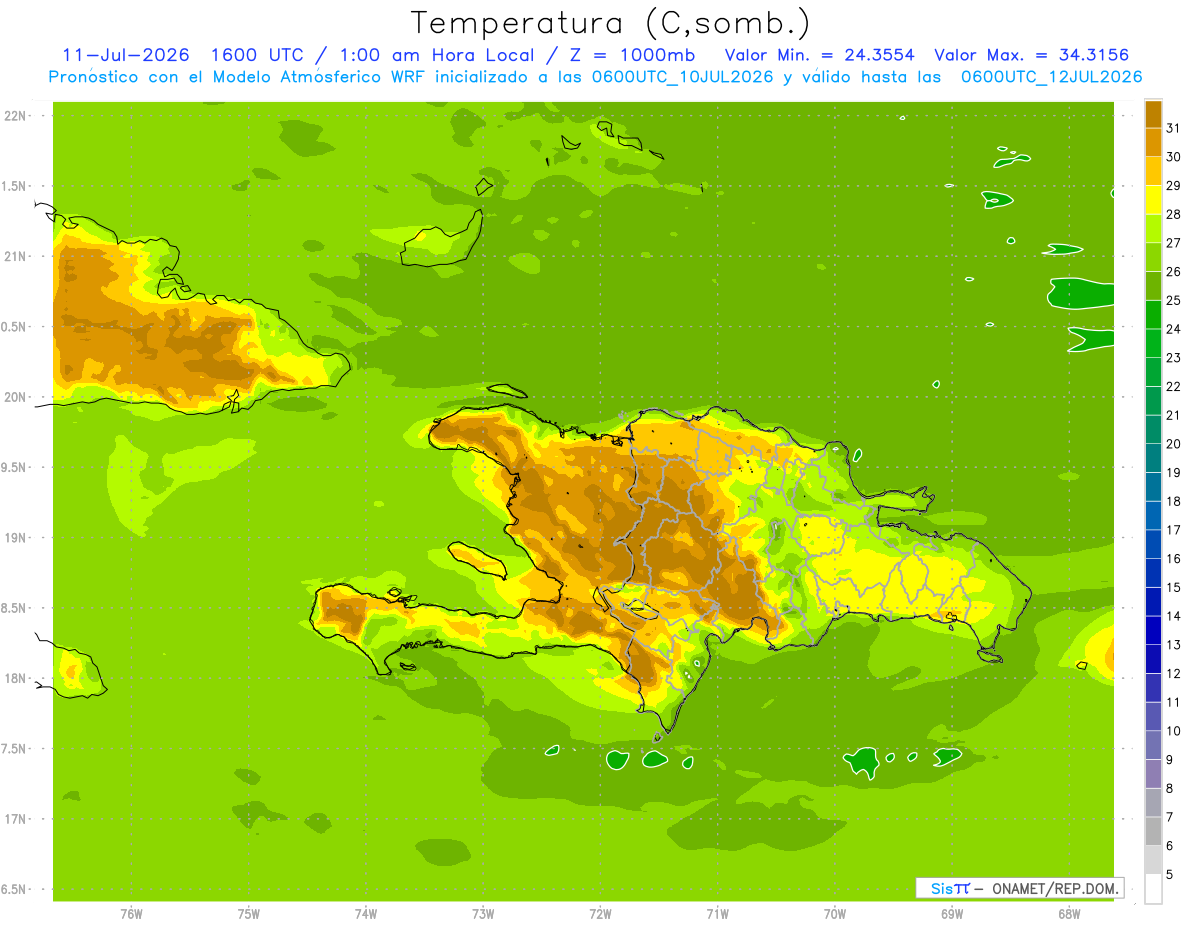
Task: Click the legend value "15"
Action: (1174, 587)
